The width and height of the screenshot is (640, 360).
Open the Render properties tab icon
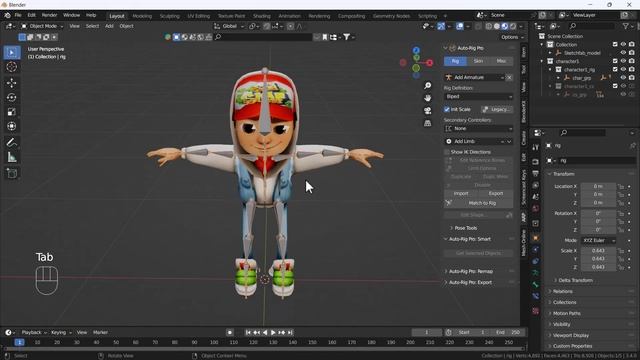[536, 162]
